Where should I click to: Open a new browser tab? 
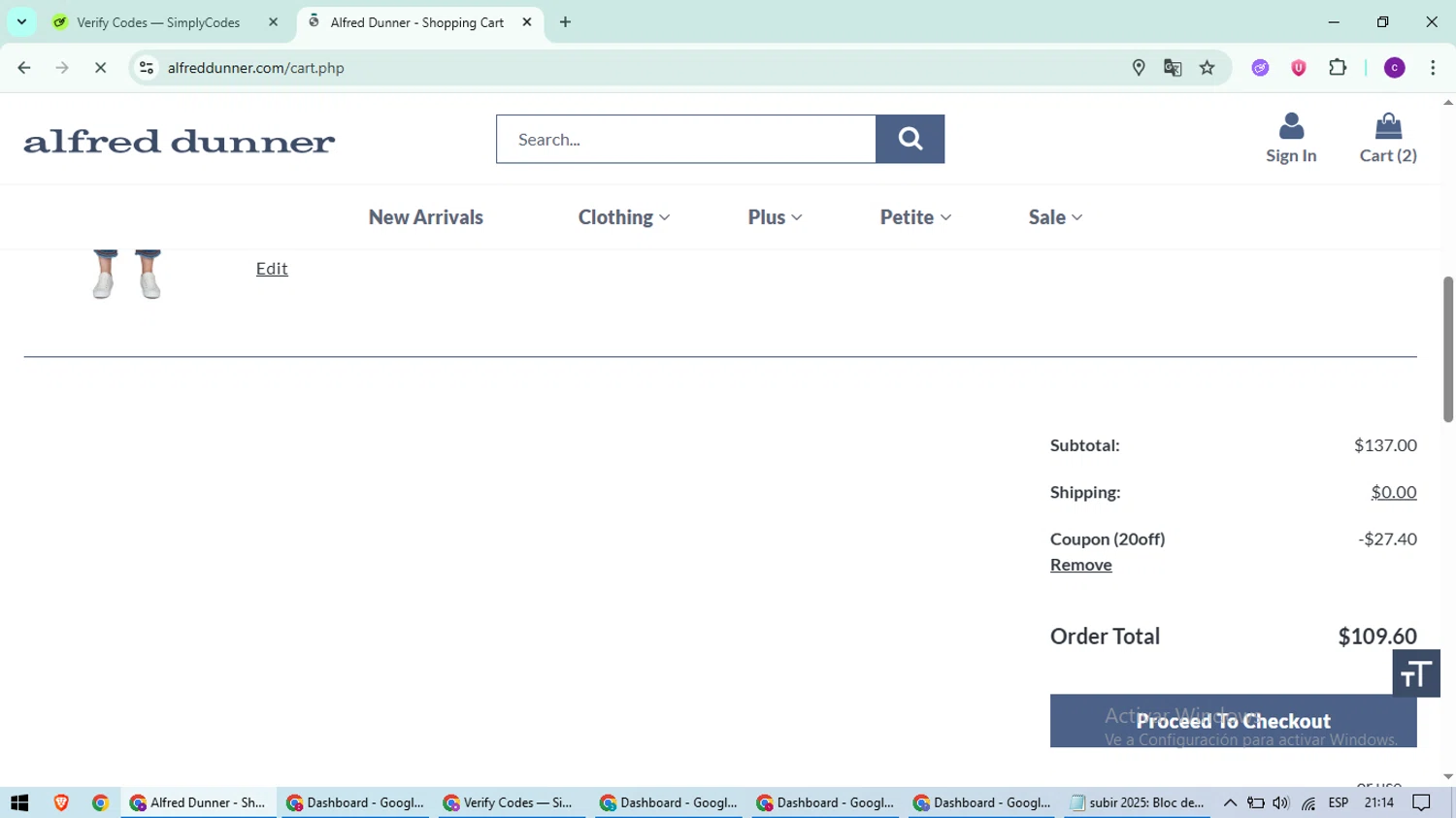tap(565, 22)
